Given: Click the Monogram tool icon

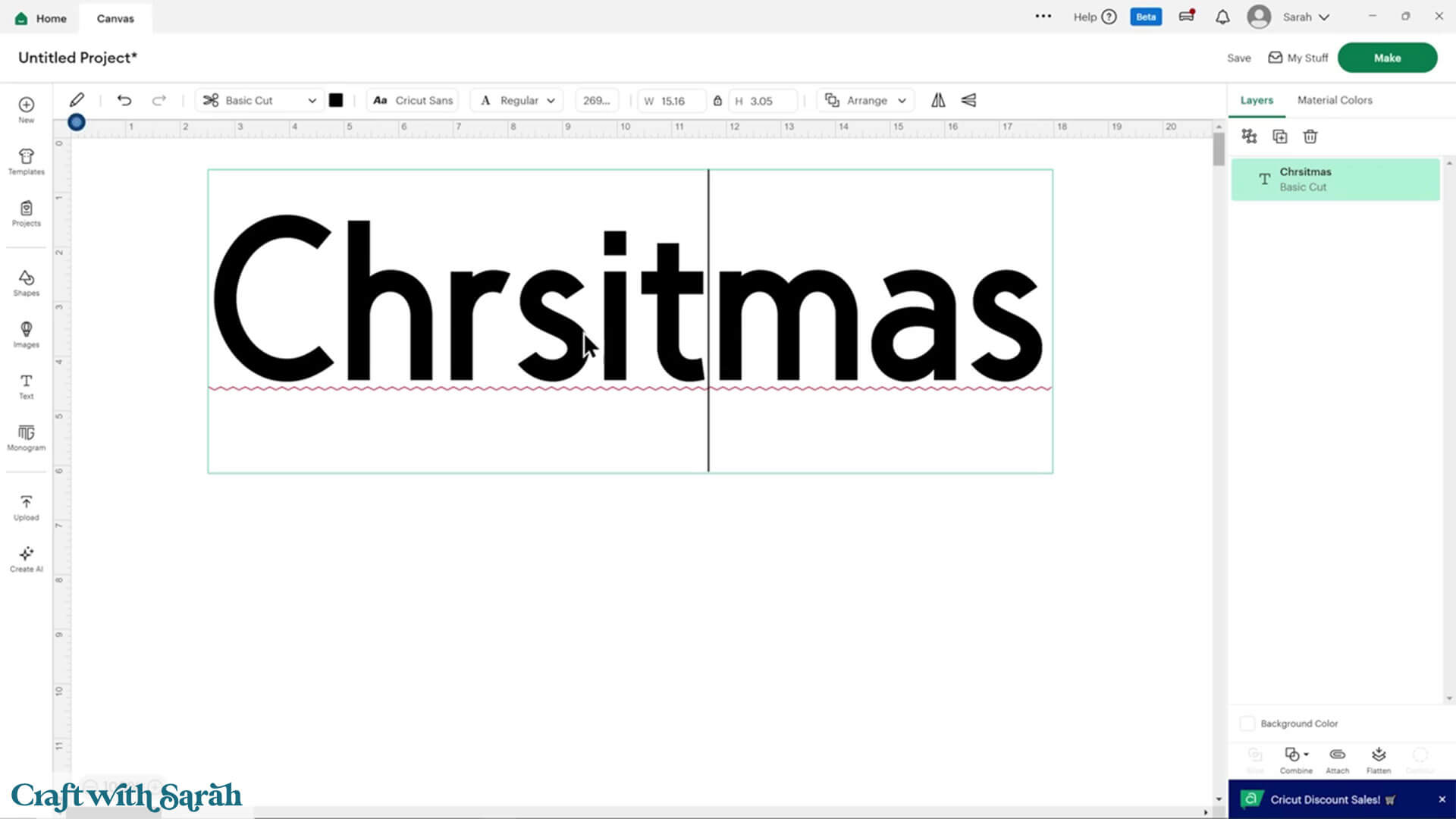Looking at the screenshot, I should (26, 438).
